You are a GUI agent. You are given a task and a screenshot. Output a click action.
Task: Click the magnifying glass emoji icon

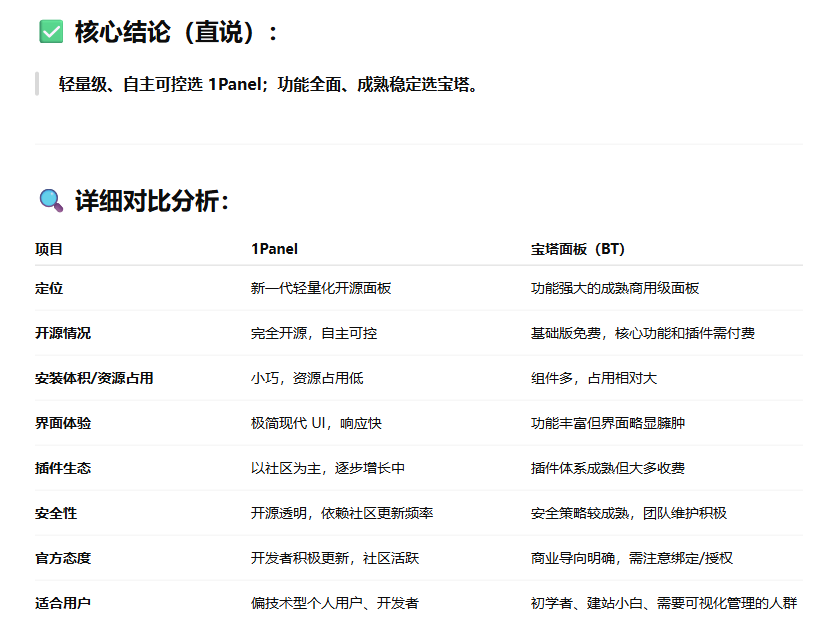click(x=51, y=201)
